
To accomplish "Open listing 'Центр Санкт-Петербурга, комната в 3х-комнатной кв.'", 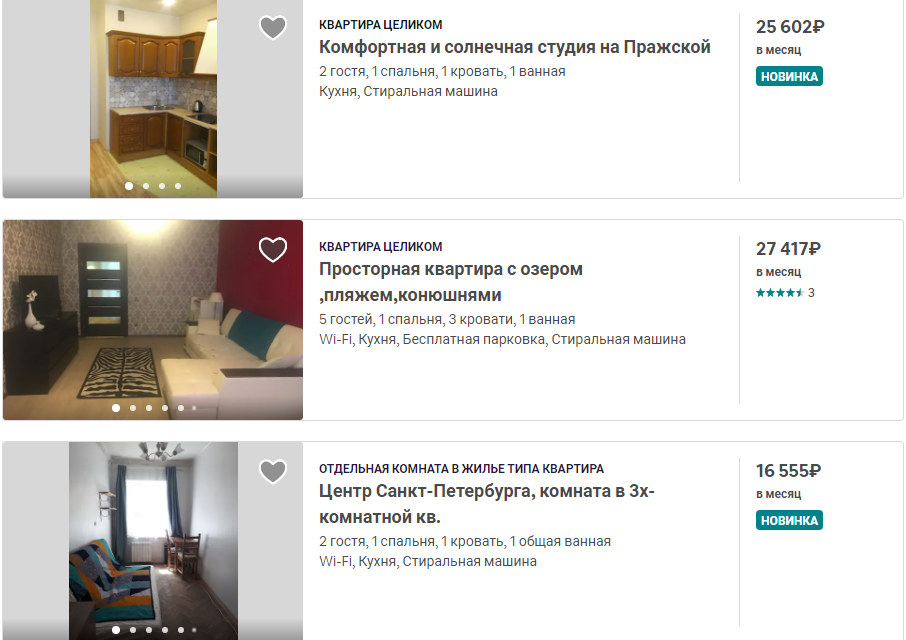I will coord(487,504).
